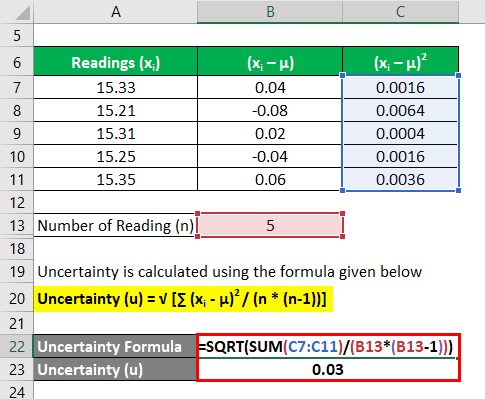Screen dimensions: 485x399
Task: Select row 5 header
Action: tap(17, 35)
